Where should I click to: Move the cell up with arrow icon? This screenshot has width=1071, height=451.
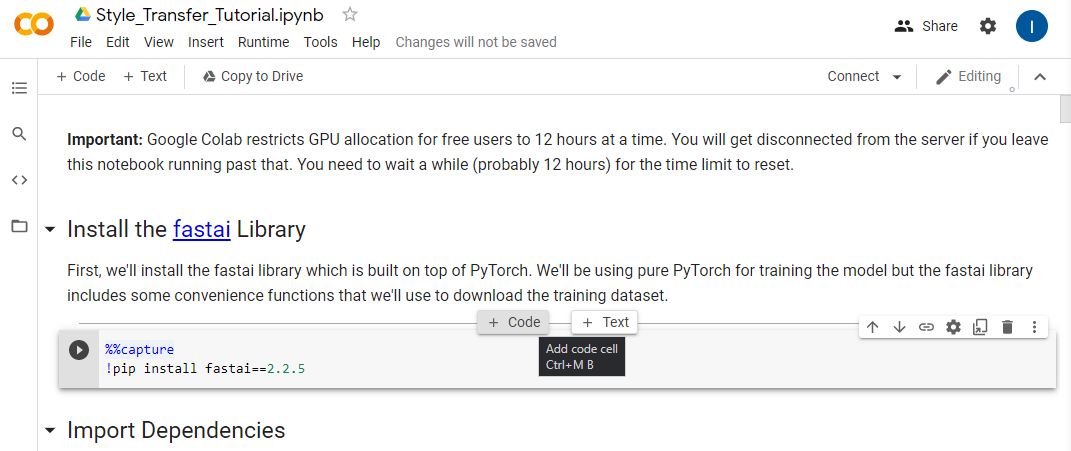[x=872, y=327]
